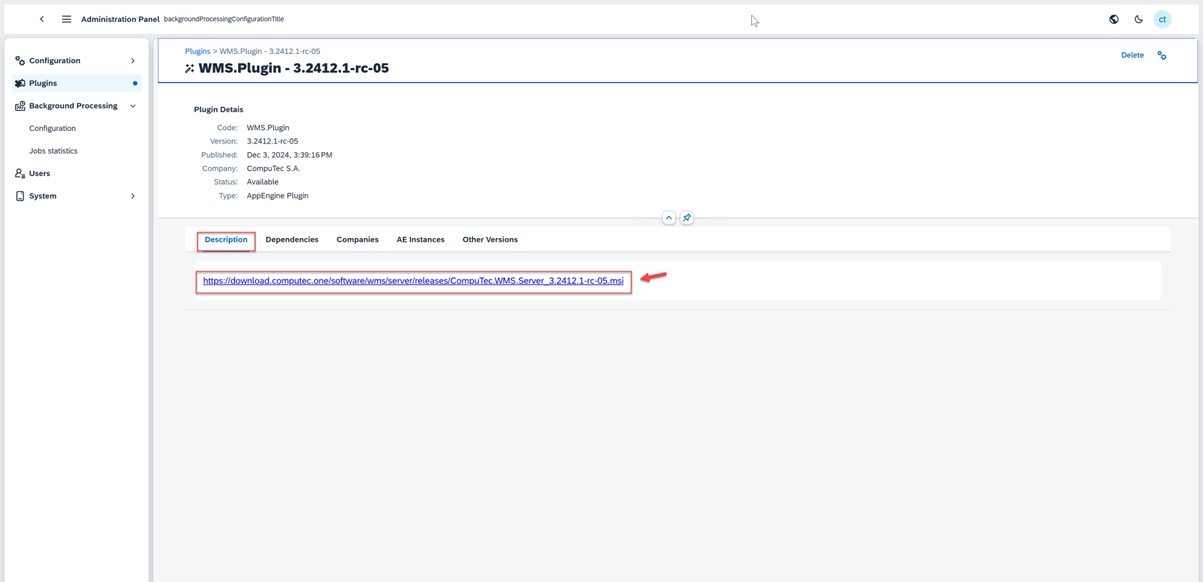
Task: Click the back arrow in top bar
Action: (x=42, y=19)
